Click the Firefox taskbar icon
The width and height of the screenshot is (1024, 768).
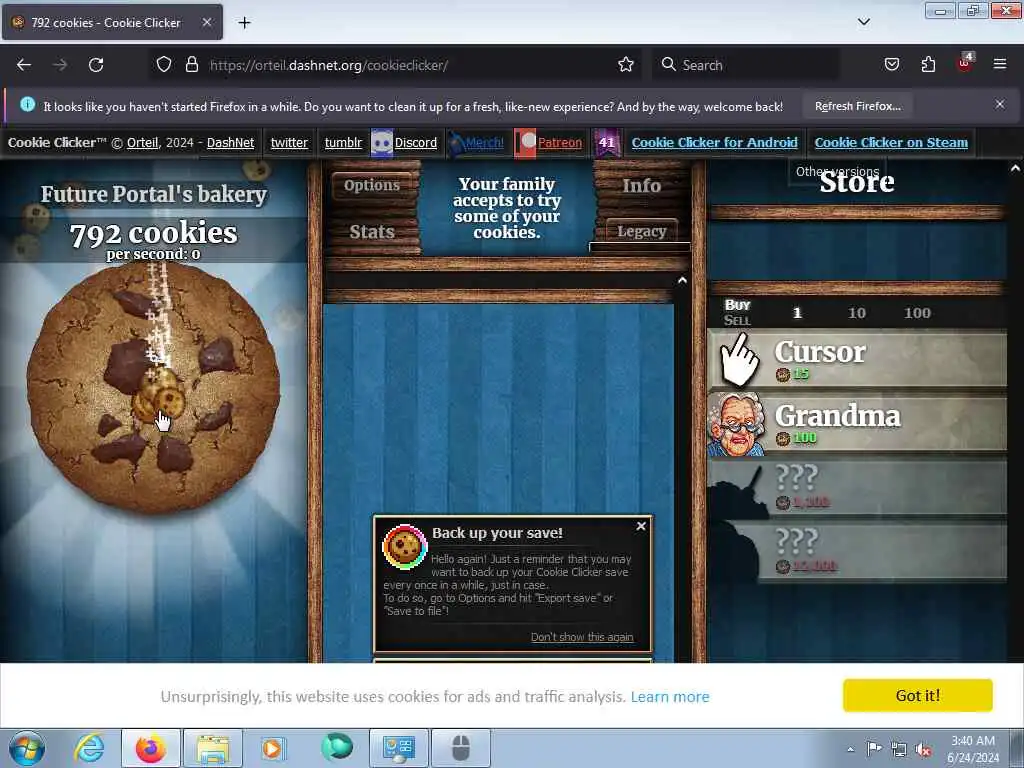point(151,748)
